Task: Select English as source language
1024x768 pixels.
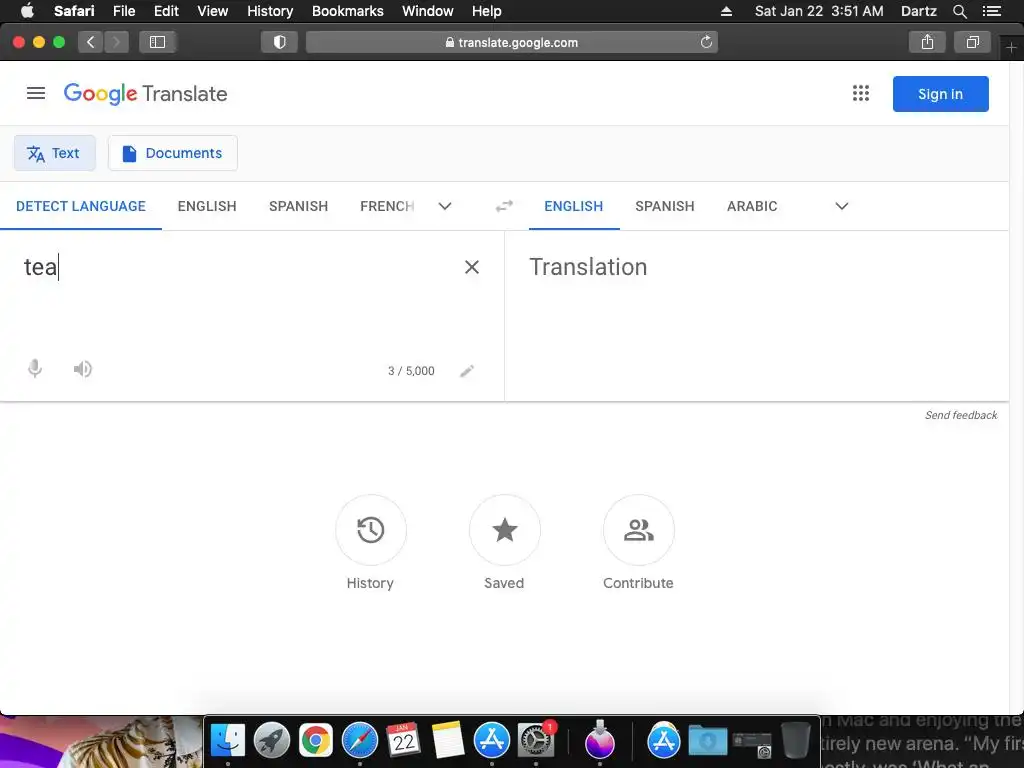Action: click(207, 206)
